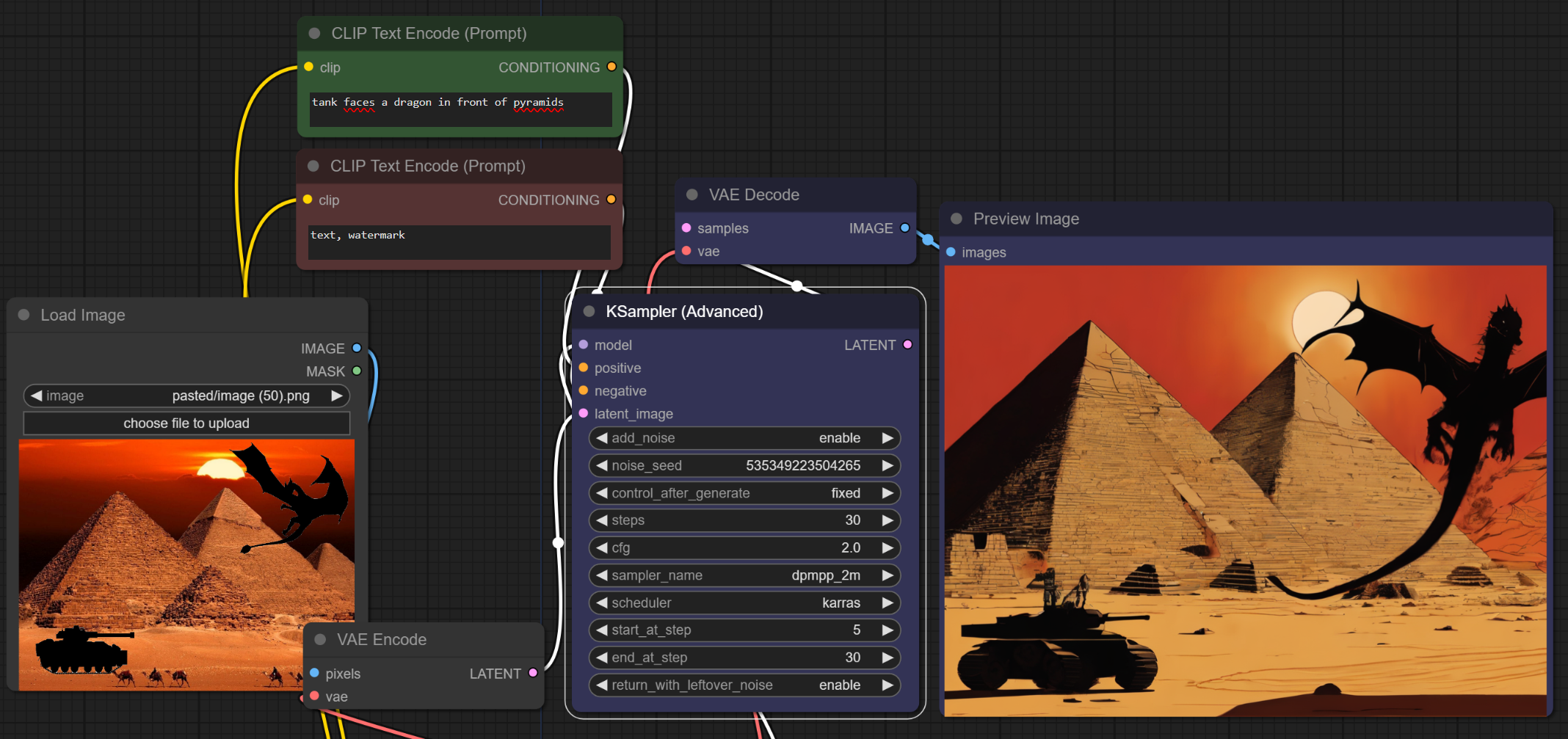Click the positive prompt text box about dragon
The width and height of the screenshot is (1568, 739).
click(460, 109)
